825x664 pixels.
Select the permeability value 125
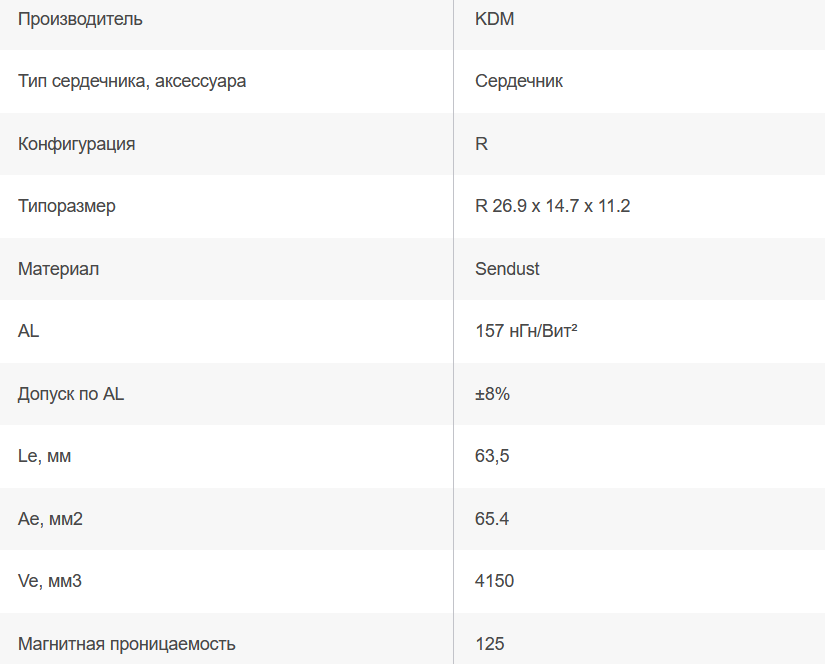(x=490, y=644)
